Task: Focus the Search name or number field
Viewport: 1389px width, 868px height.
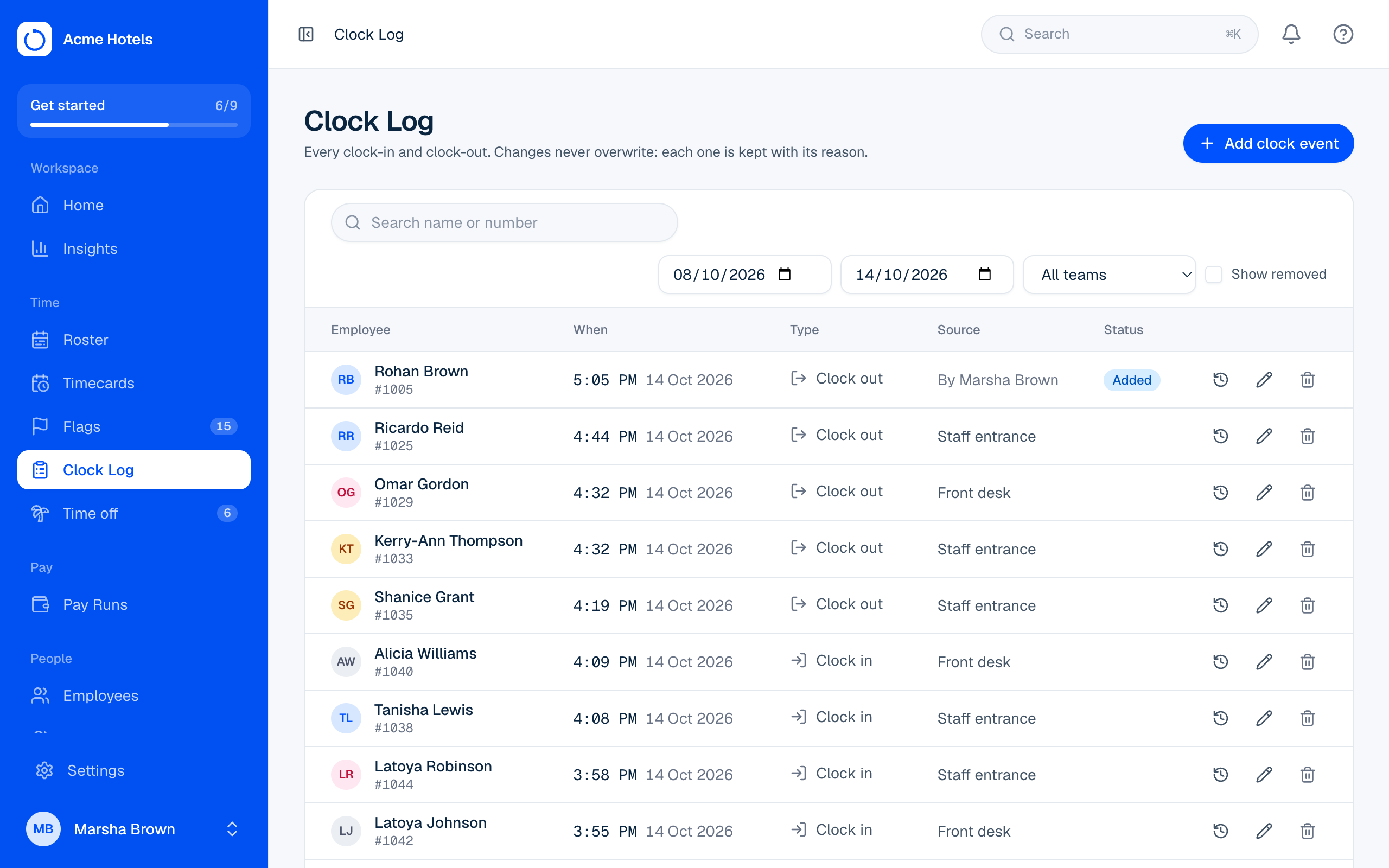Action: pos(504,222)
